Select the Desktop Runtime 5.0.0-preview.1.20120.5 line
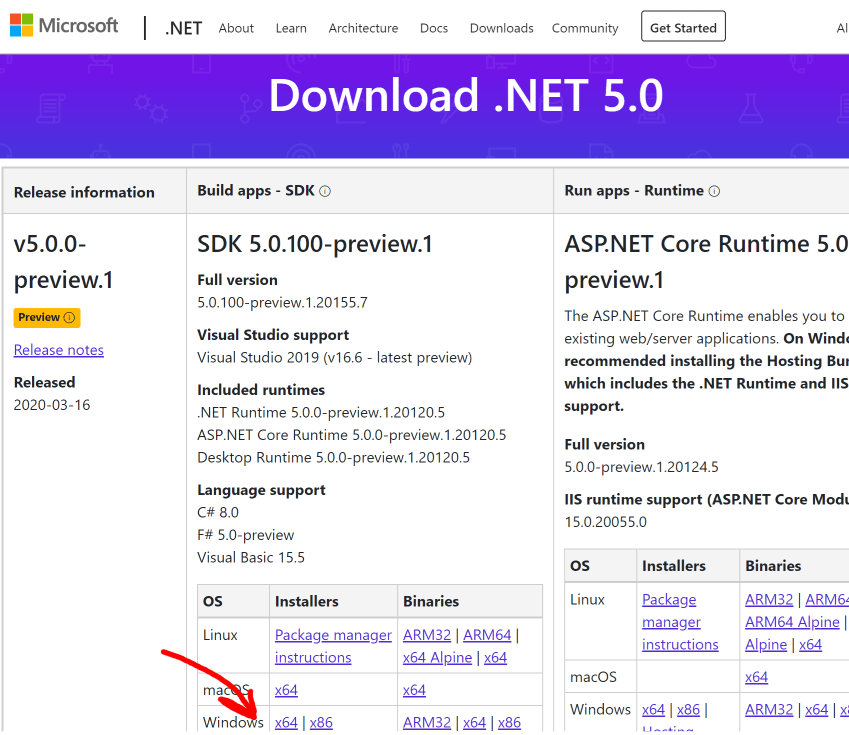This screenshot has height=735, width=849. [334, 458]
